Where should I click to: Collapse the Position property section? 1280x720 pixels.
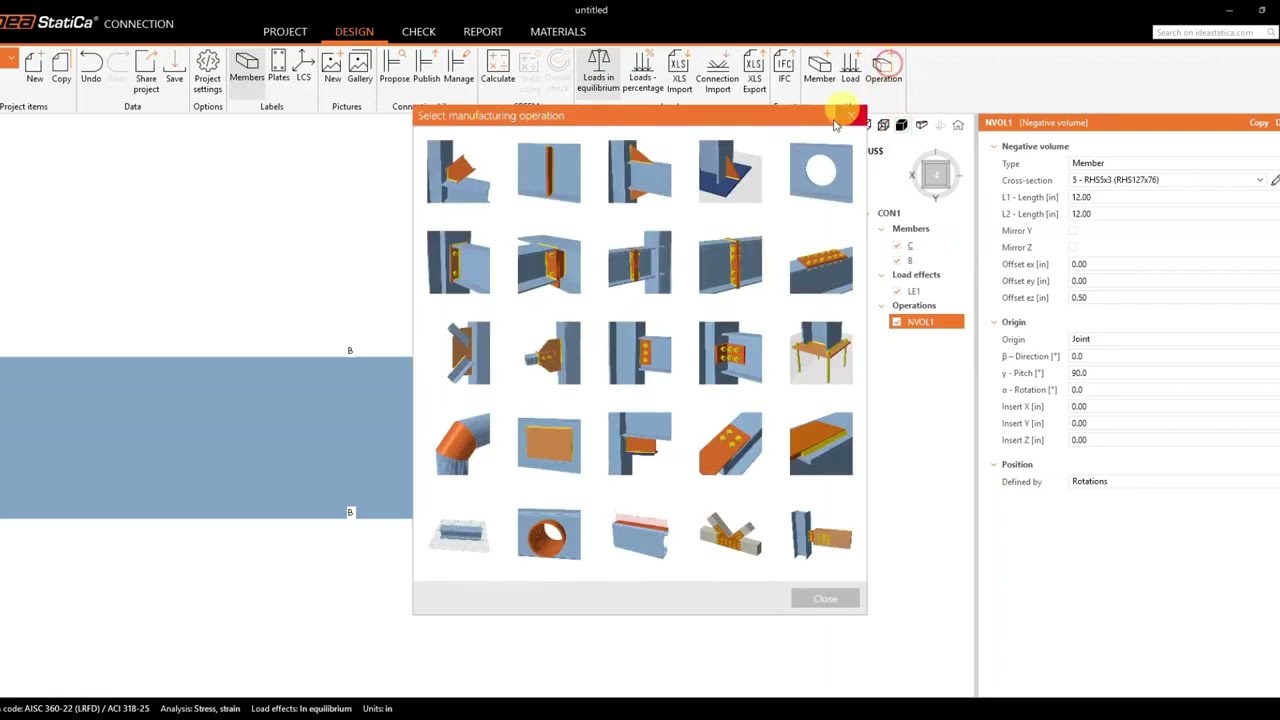994,465
